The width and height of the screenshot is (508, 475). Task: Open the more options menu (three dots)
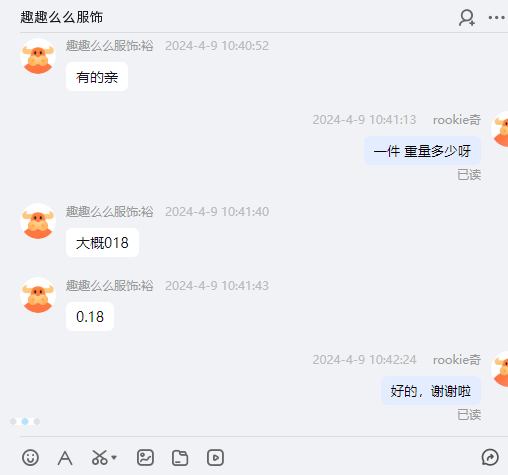click(496, 18)
